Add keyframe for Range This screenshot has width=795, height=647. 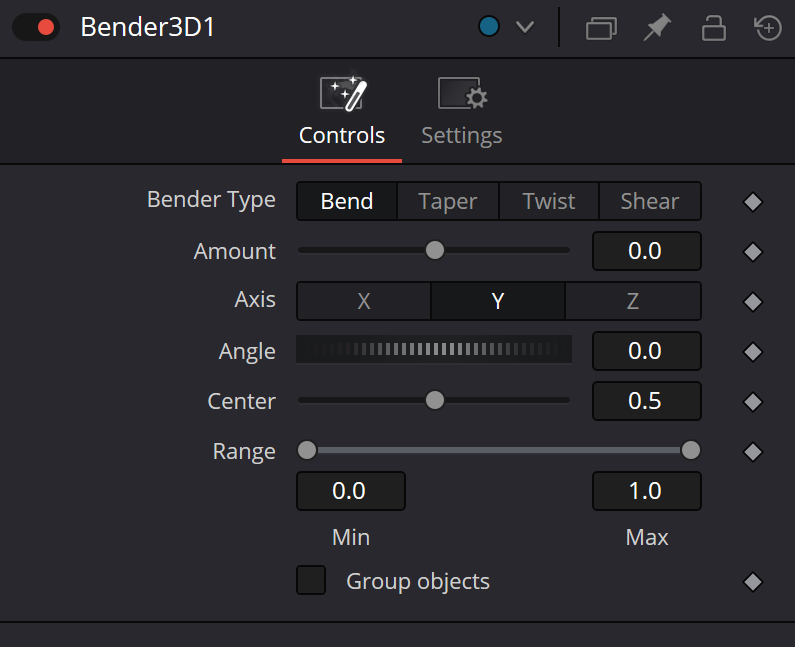[753, 451]
